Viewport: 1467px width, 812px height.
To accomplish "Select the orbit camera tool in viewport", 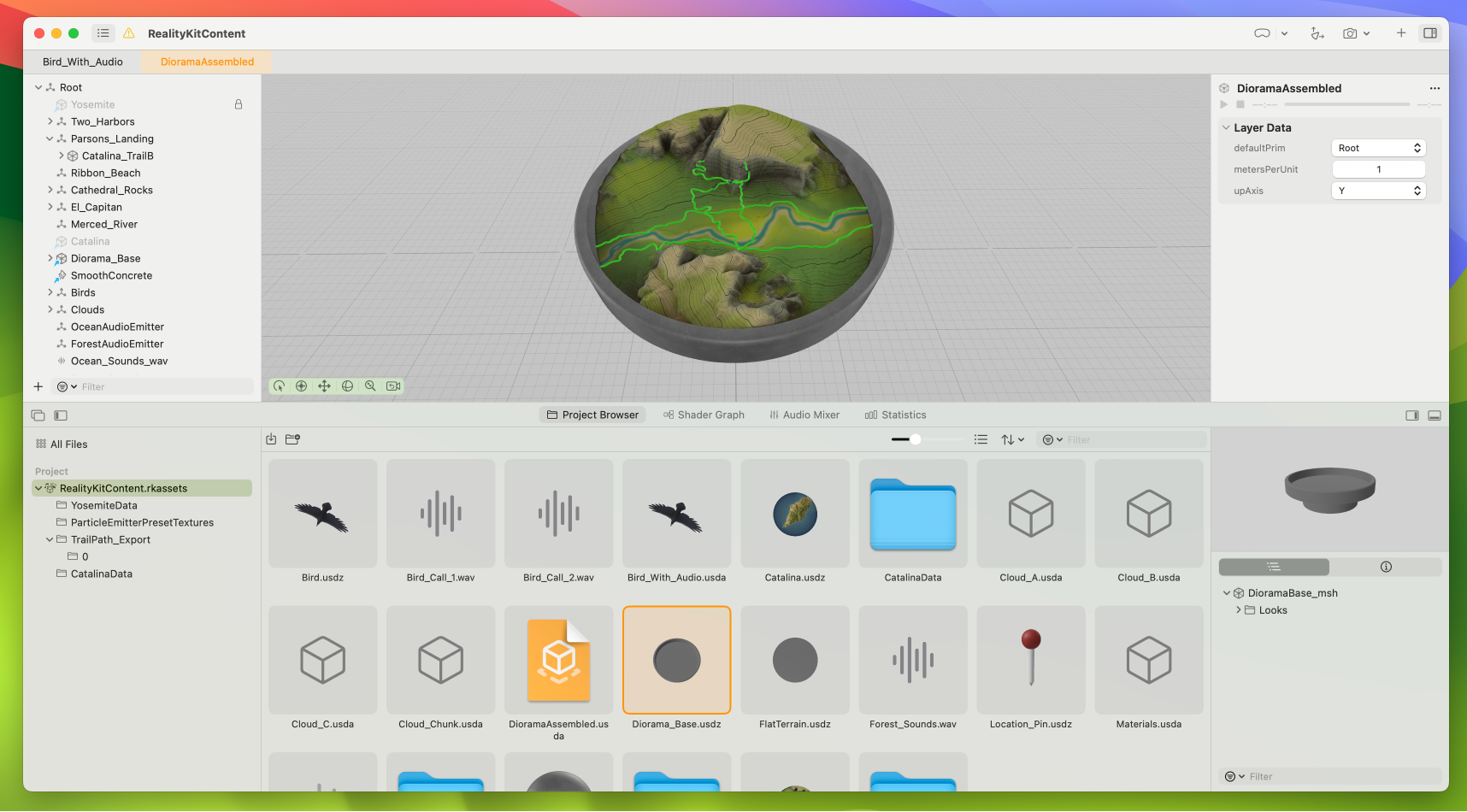I will coord(280,385).
